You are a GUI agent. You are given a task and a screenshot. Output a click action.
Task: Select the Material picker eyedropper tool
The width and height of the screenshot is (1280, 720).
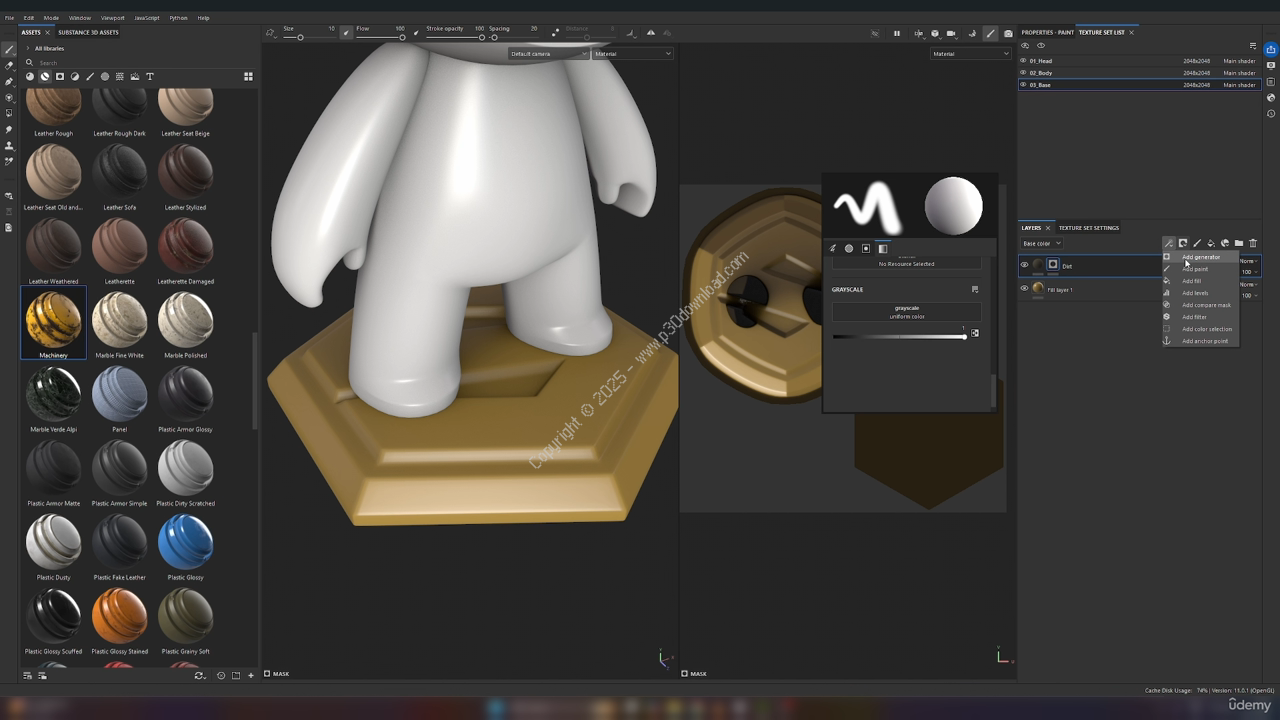pyautogui.click(x=9, y=161)
